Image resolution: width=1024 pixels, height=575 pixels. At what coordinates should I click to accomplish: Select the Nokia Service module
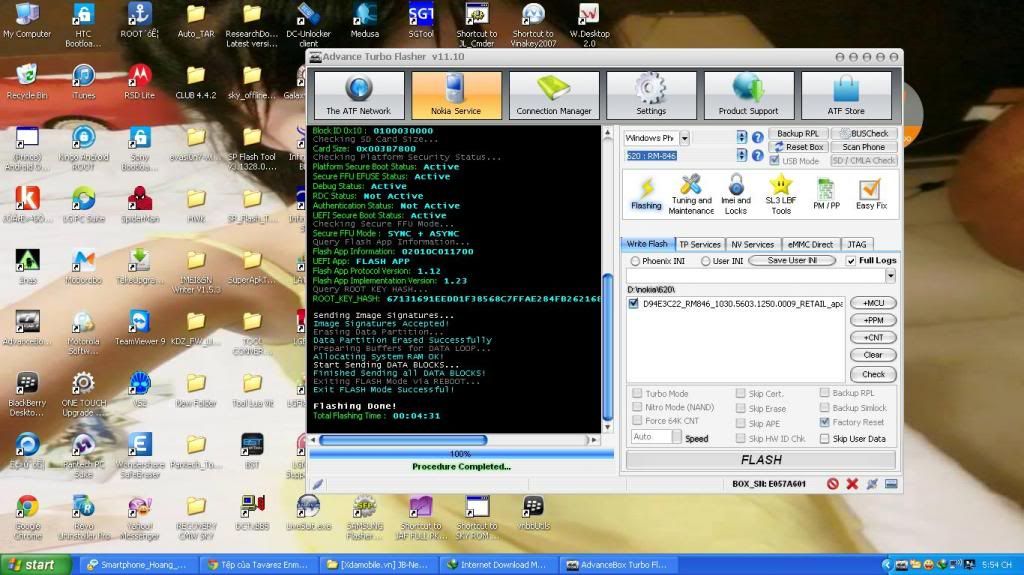456,95
